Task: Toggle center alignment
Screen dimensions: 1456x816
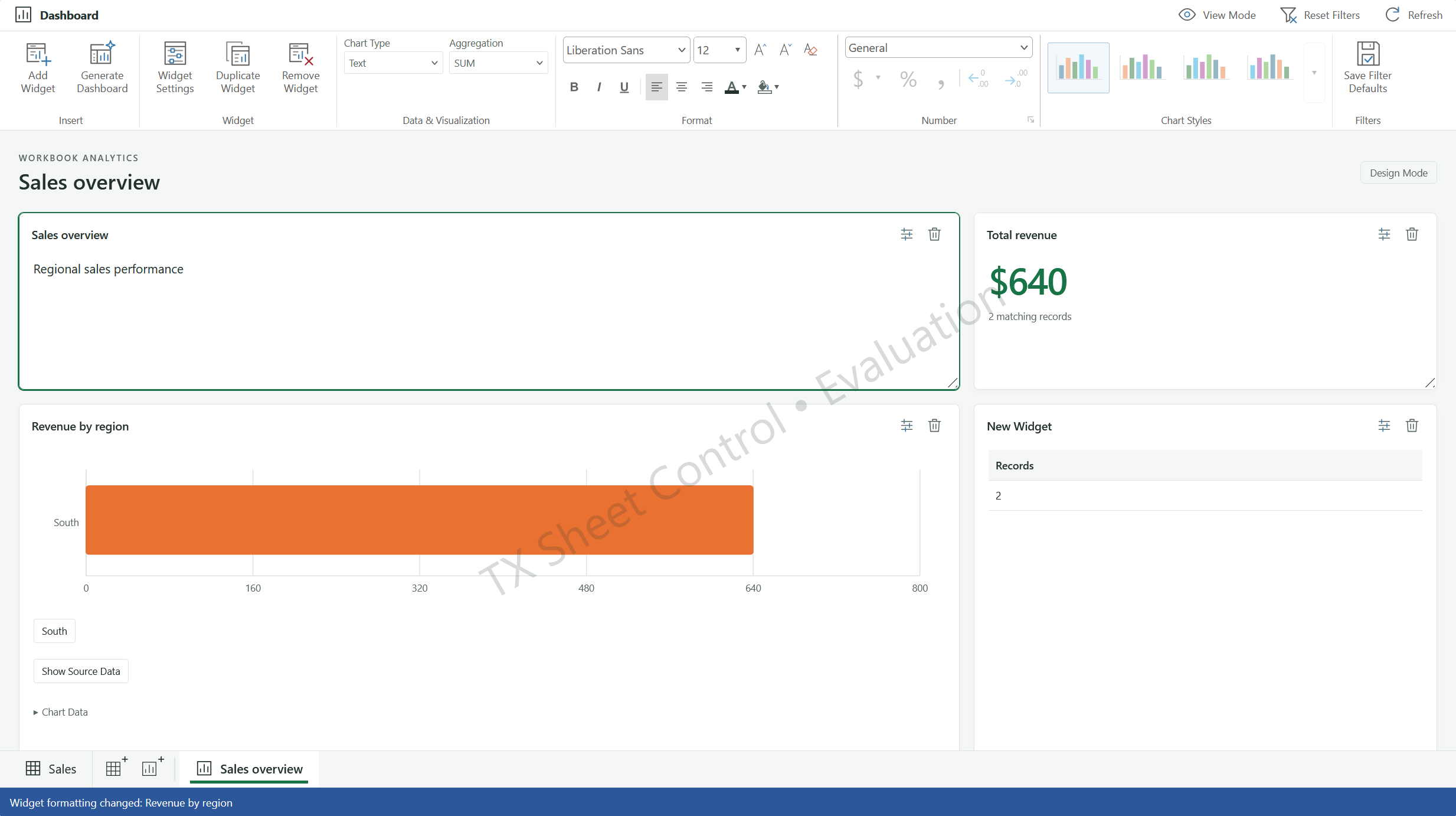Action: [x=682, y=87]
